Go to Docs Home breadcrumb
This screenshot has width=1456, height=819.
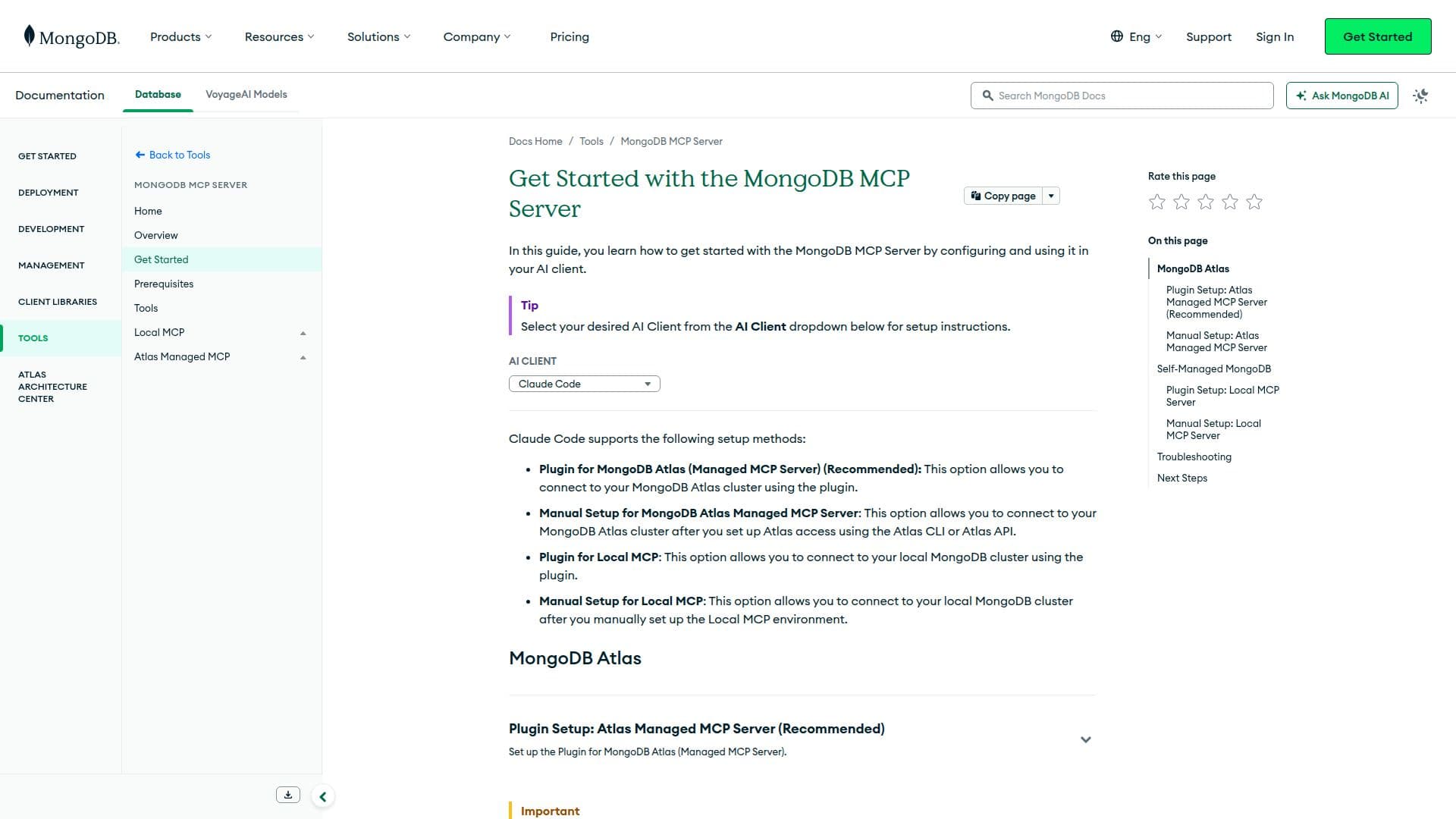[x=535, y=141]
